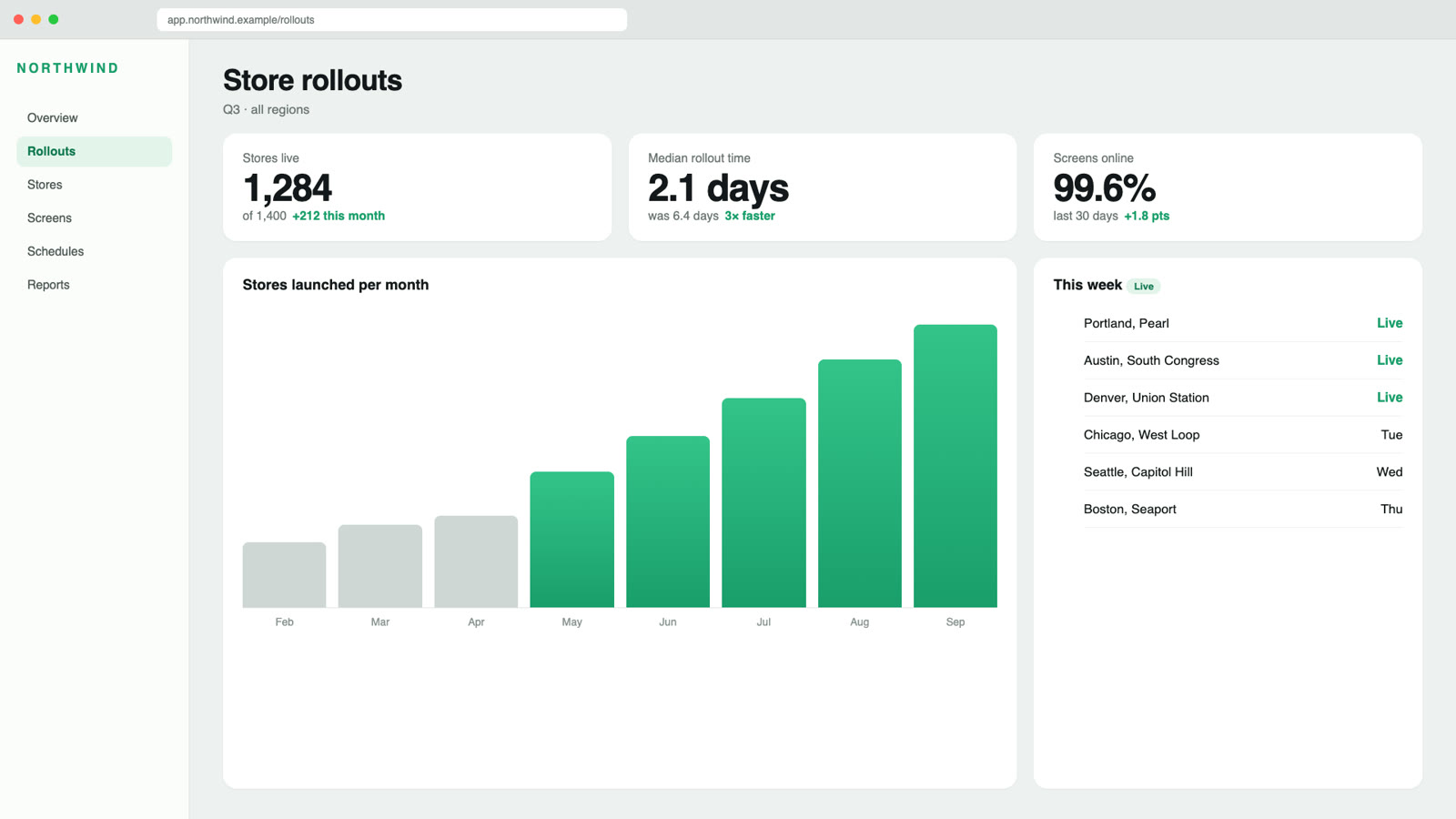Select Rollouts in the sidebar
Image resolution: width=1456 pixels, height=819 pixels.
coord(94,151)
